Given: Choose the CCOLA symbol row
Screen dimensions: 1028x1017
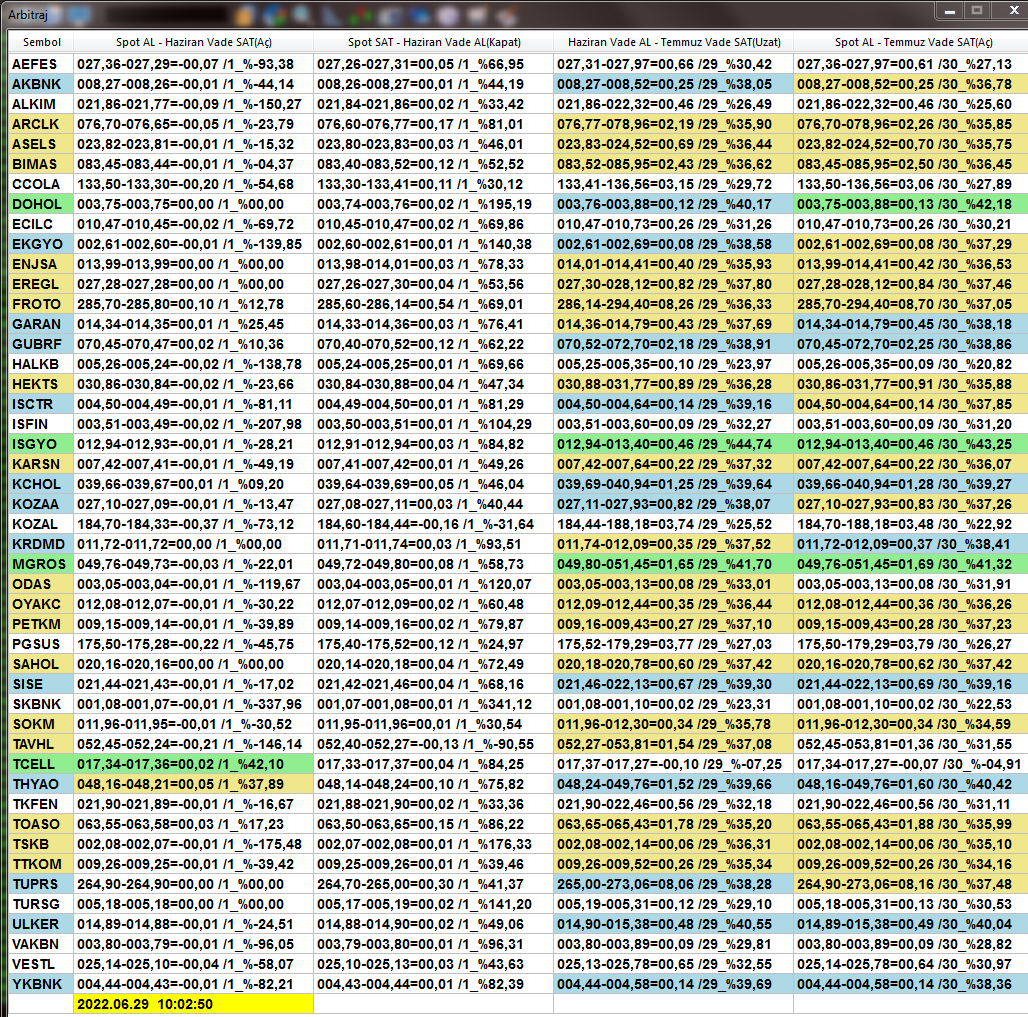Looking at the screenshot, I should click(41, 184).
